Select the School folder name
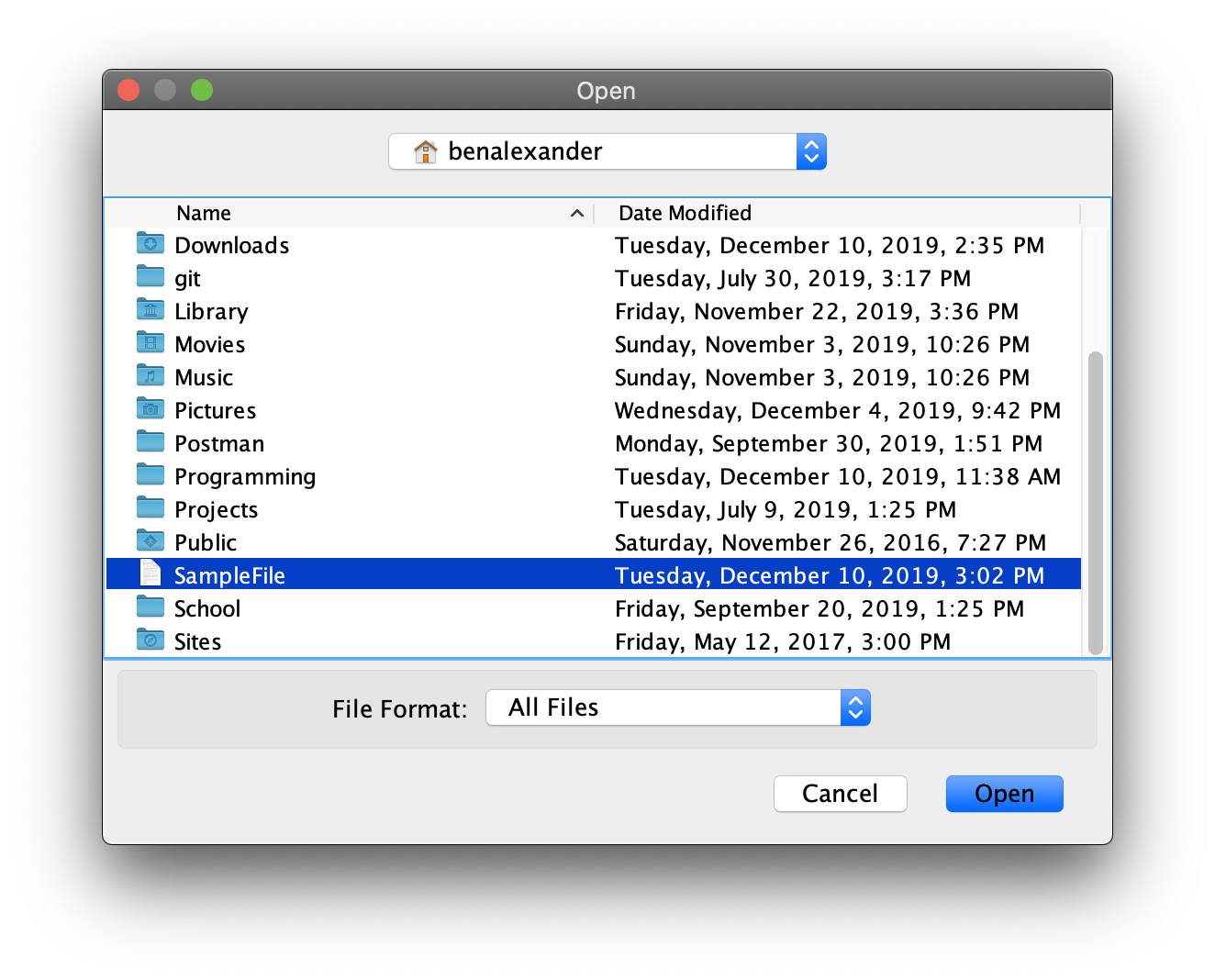Image resolution: width=1215 pixels, height=980 pixels. coord(207,608)
